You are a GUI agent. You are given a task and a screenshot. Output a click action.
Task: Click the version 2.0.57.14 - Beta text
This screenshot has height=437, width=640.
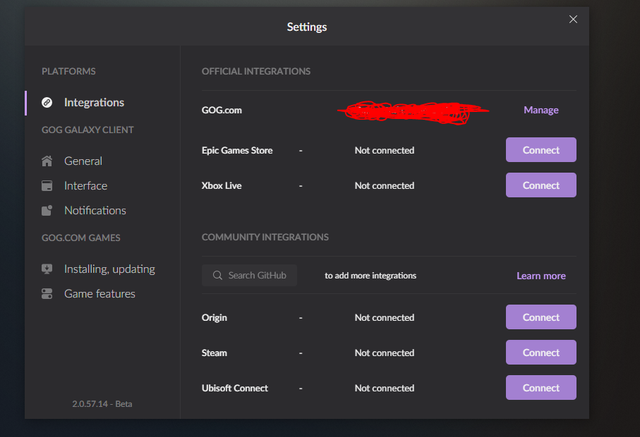coord(102,404)
